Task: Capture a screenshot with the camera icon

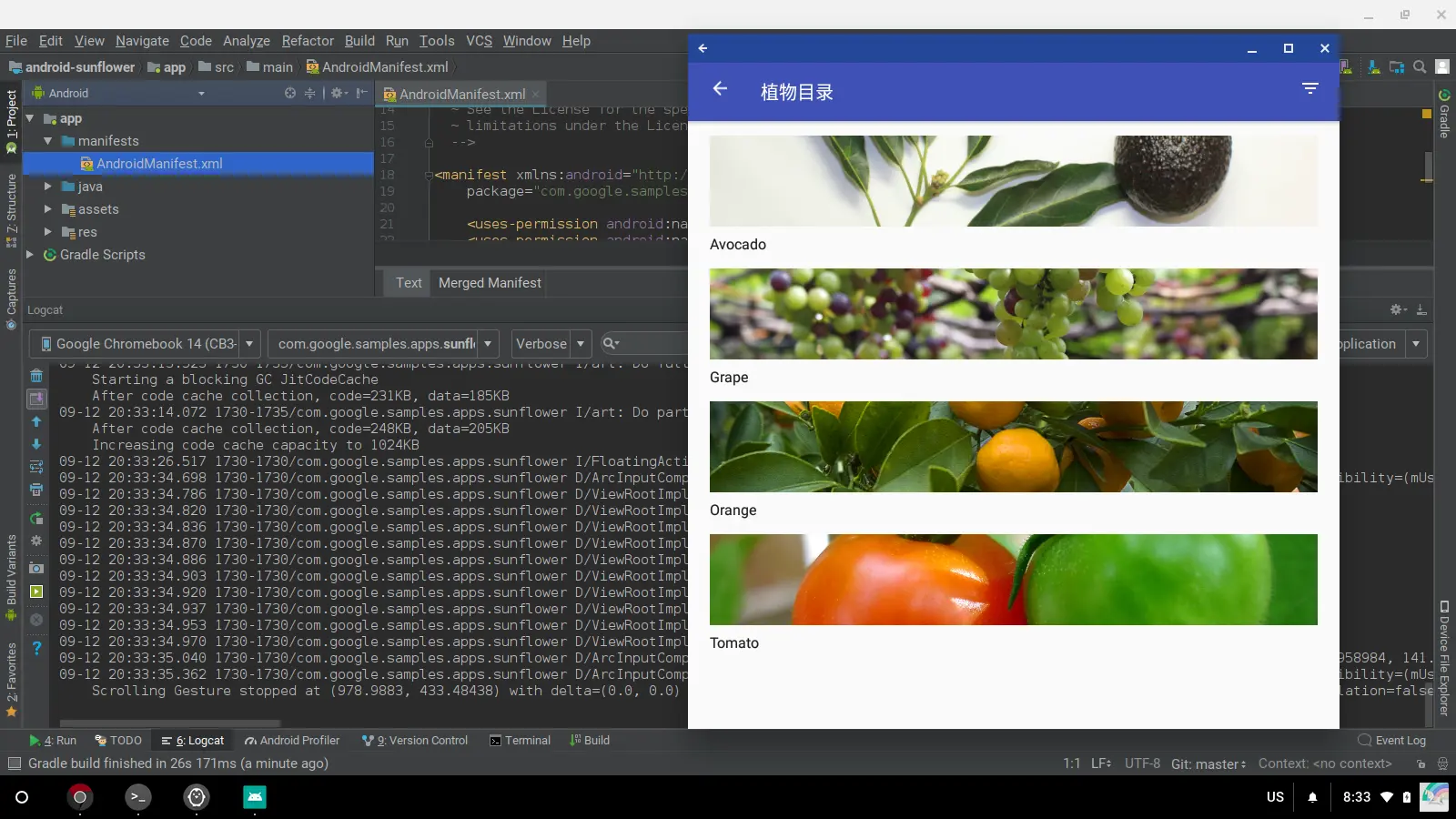Action: 36,568
